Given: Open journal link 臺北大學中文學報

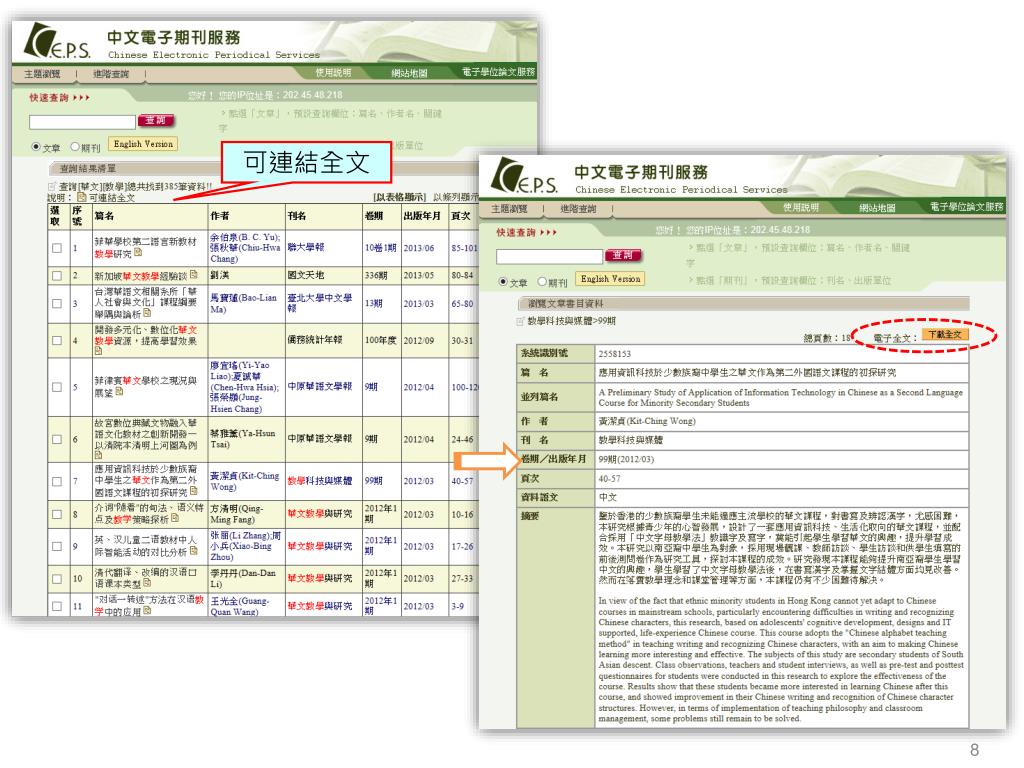Looking at the screenshot, I should click(x=319, y=303).
